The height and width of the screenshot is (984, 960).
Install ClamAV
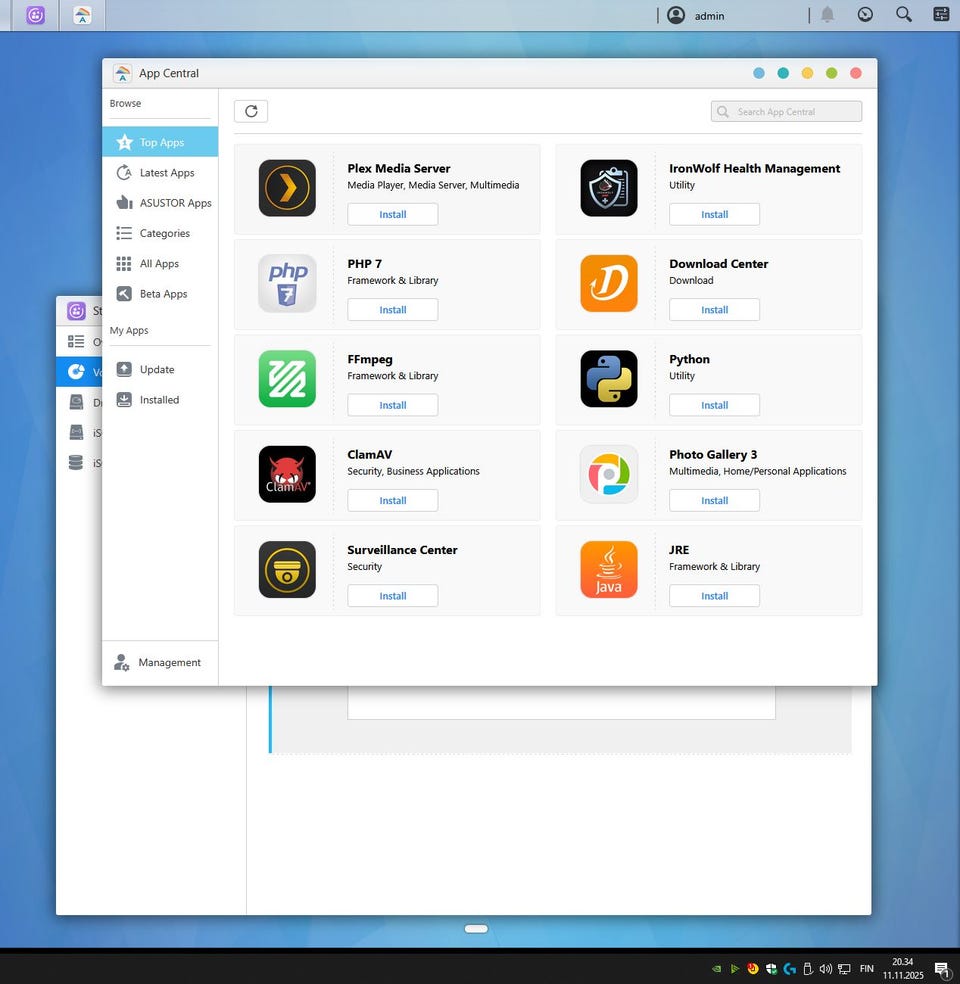click(393, 501)
